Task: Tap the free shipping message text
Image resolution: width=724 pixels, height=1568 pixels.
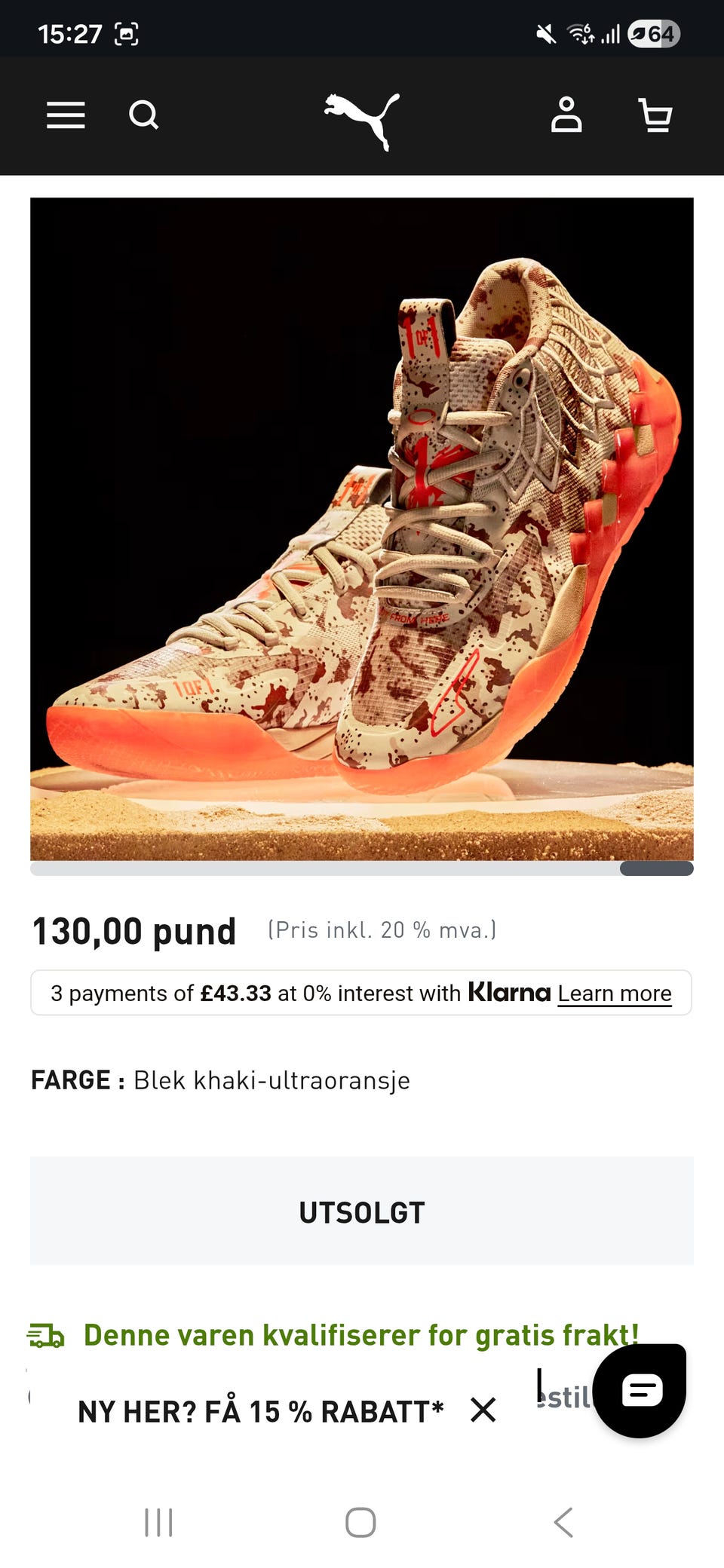Action: pos(361,1335)
